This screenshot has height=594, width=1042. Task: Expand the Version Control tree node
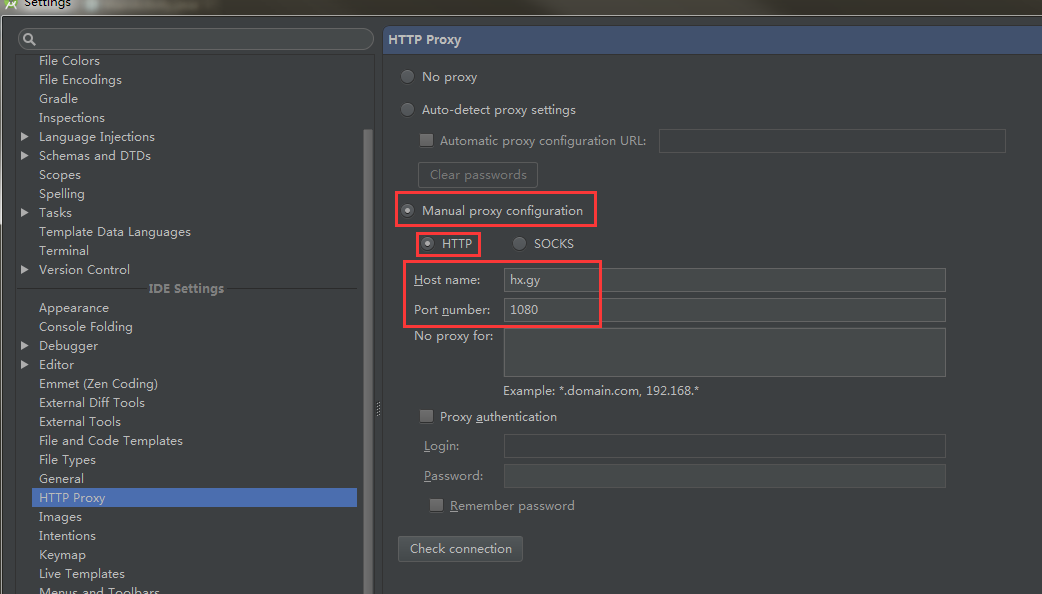(x=25, y=270)
